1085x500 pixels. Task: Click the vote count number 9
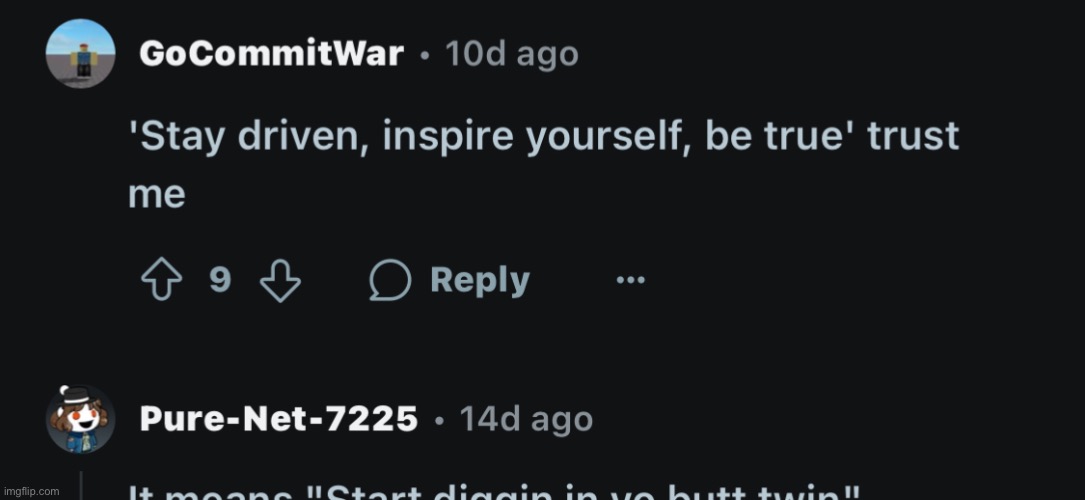click(220, 280)
